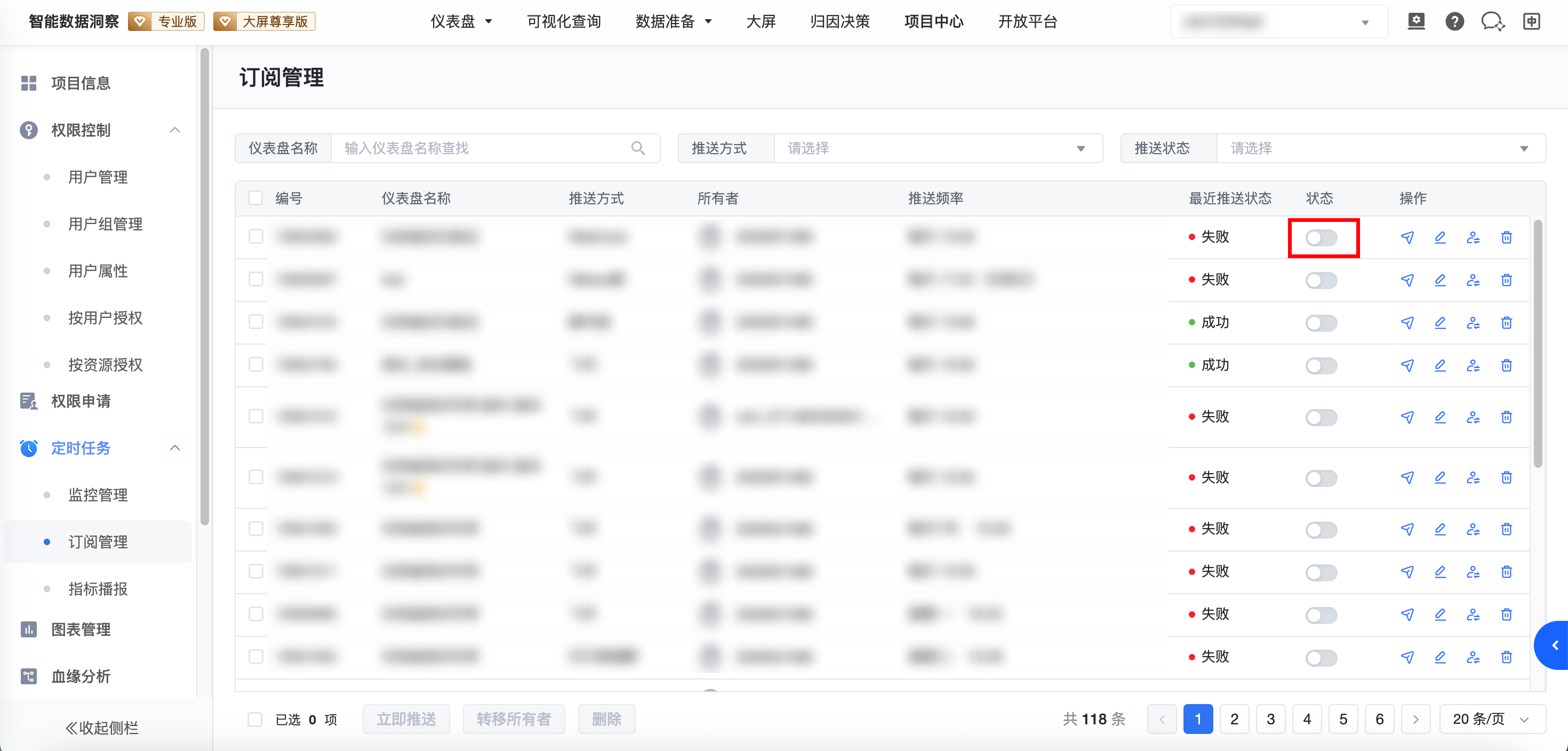Image resolution: width=1568 pixels, height=751 pixels.
Task: Open chat feedback icon in header
Action: coord(1492,22)
